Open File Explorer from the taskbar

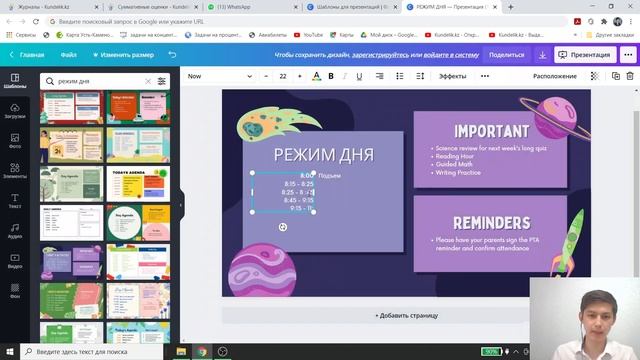tap(181, 351)
